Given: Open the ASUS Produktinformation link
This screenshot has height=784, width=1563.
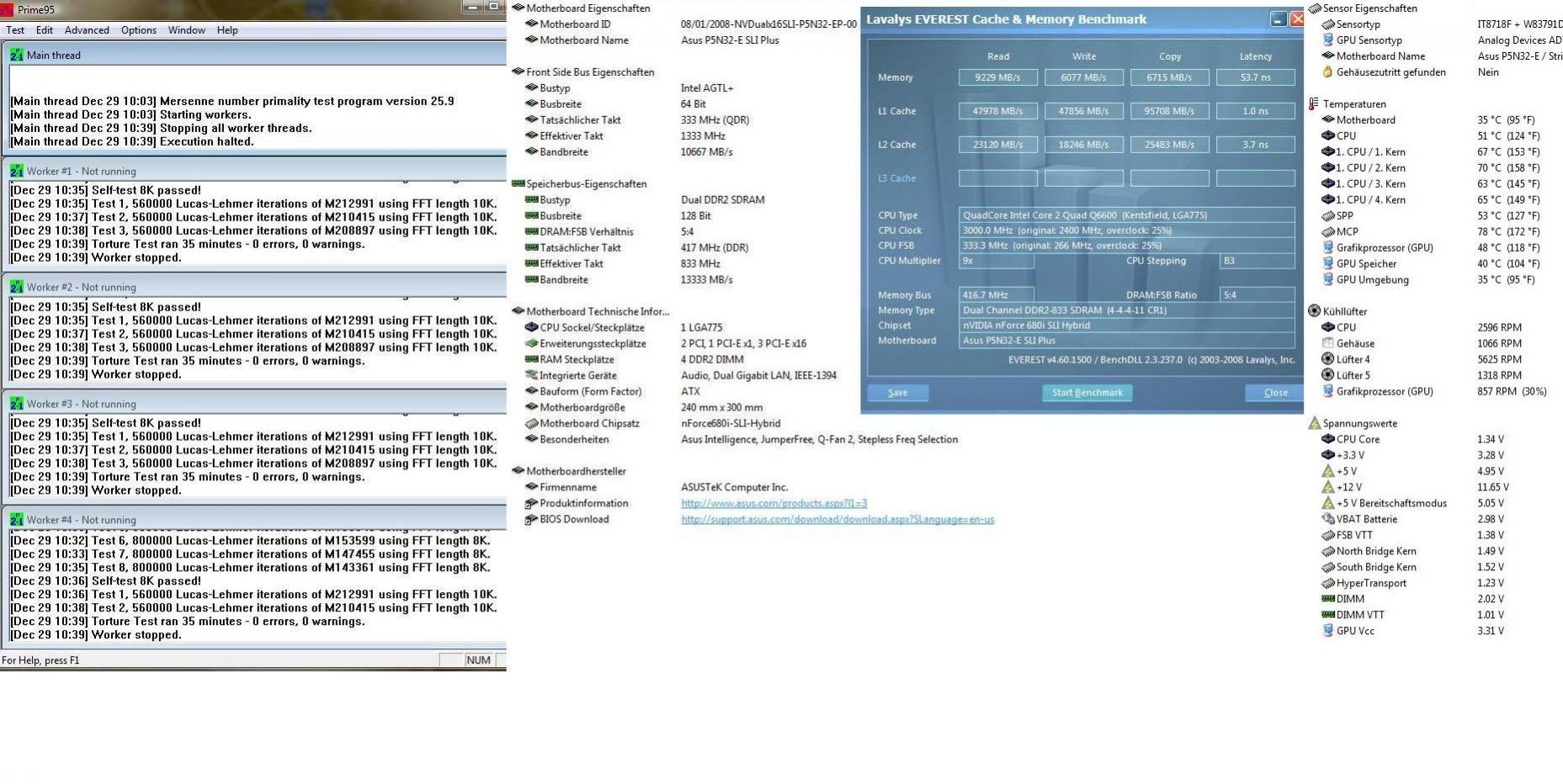Looking at the screenshot, I should pos(774,503).
